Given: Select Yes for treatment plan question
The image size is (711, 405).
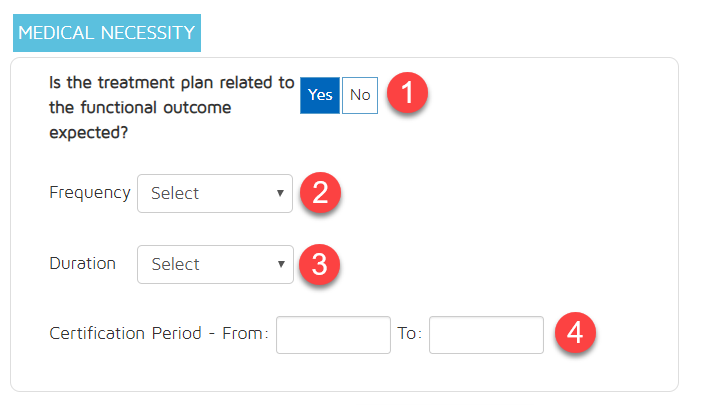Looking at the screenshot, I should coord(320,95).
